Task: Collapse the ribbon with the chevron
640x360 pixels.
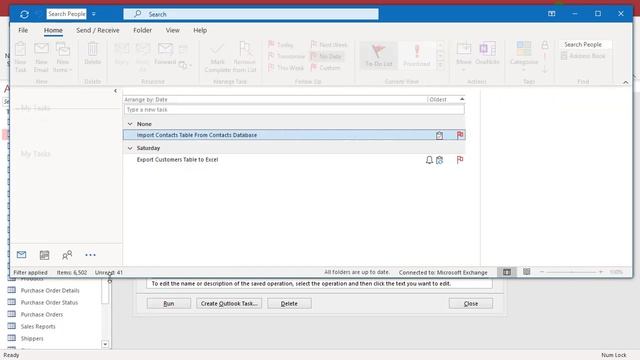Action: (625, 82)
